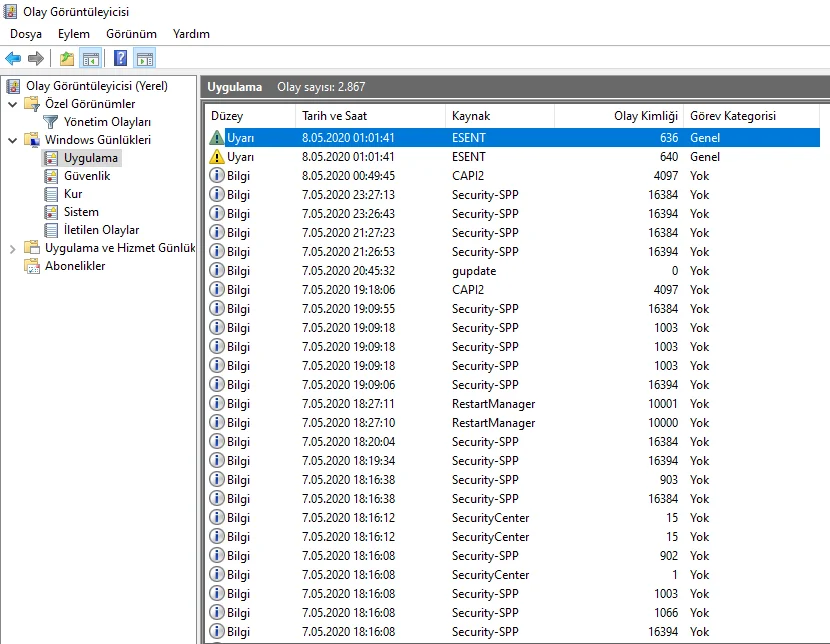Image resolution: width=830 pixels, height=644 pixels.
Task: Open the Dosya menu
Action: [26, 34]
